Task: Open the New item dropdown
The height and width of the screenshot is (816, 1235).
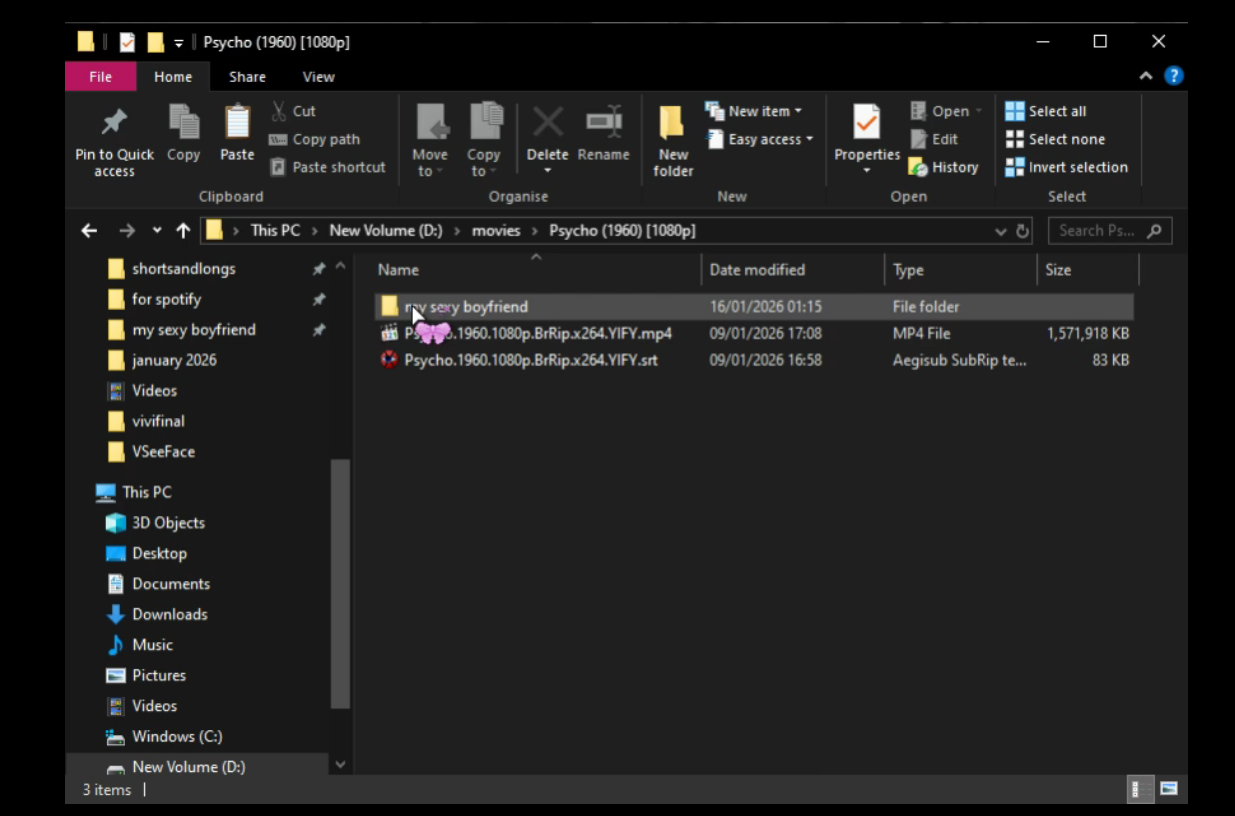Action: (753, 111)
